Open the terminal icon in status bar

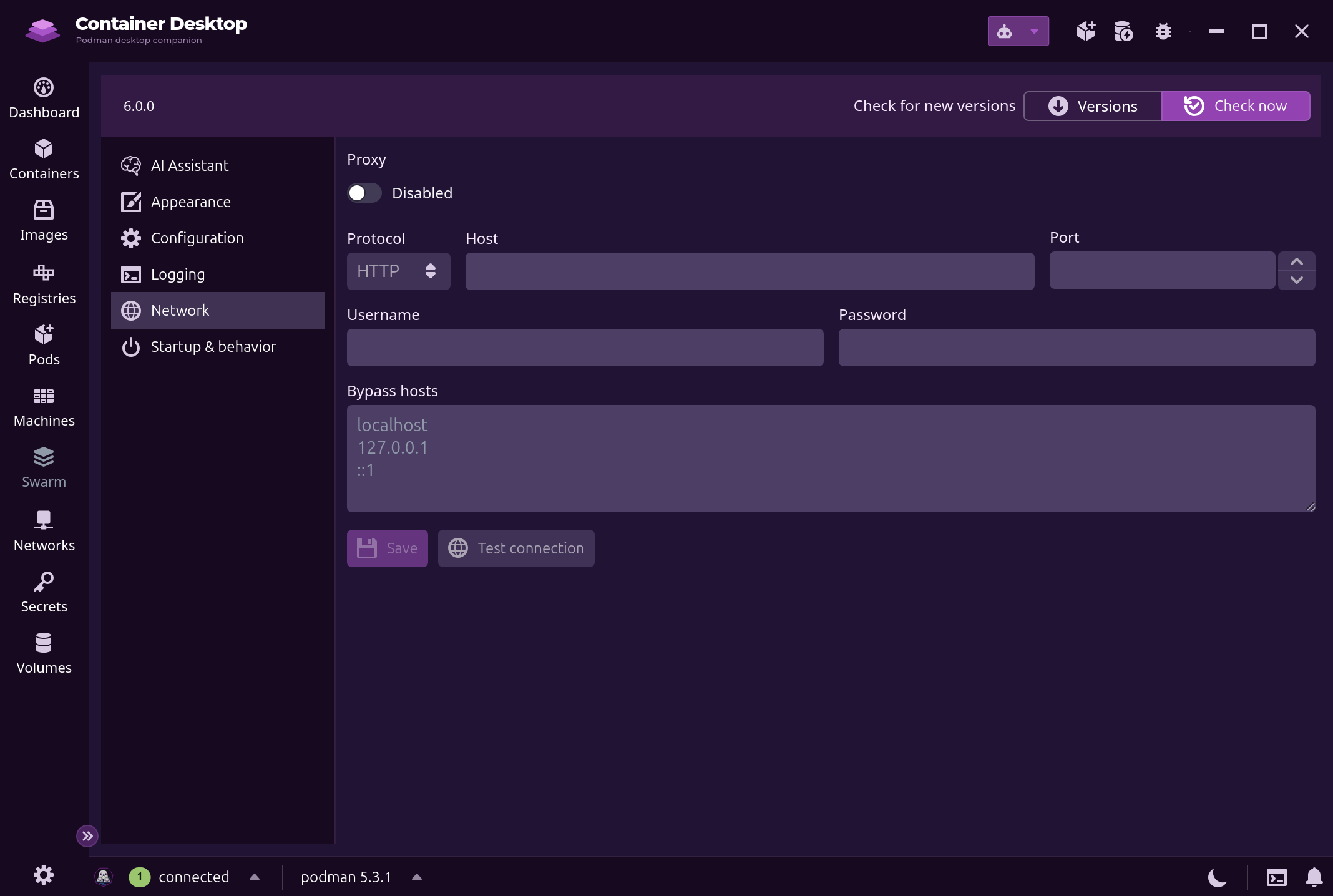1277,877
